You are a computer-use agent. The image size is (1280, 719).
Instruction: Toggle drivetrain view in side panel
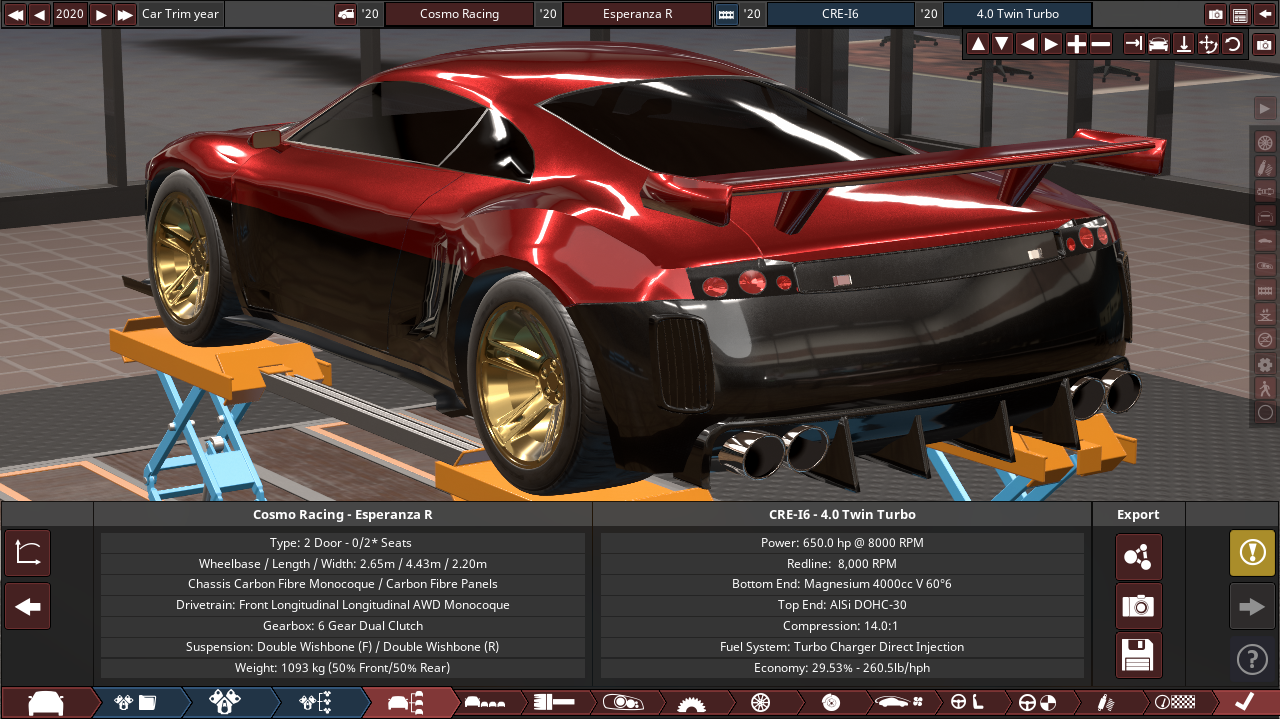(x=1265, y=191)
